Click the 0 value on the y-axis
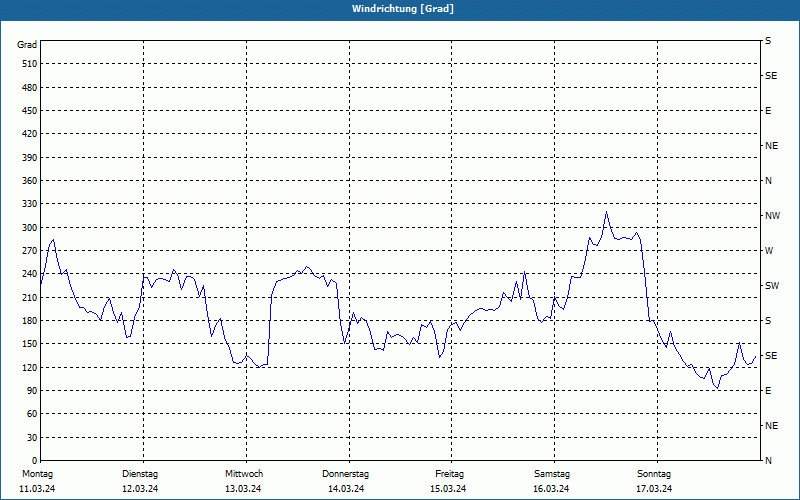 (x=35, y=461)
